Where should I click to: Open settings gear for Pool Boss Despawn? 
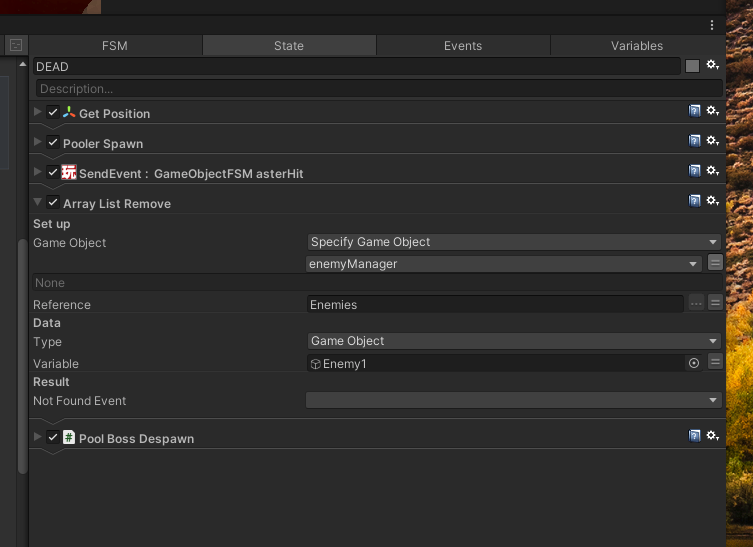713,436
